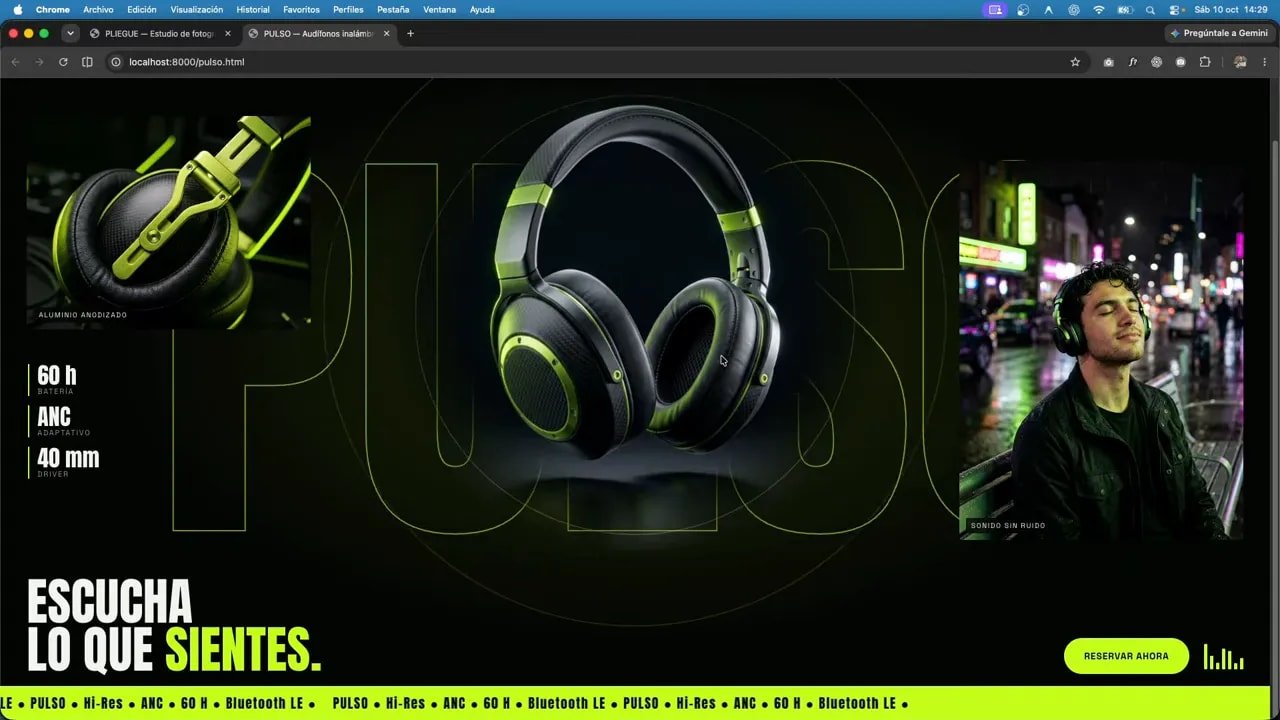
Task: Bookmark this page with the star icon
Action: coord(1075,62)
